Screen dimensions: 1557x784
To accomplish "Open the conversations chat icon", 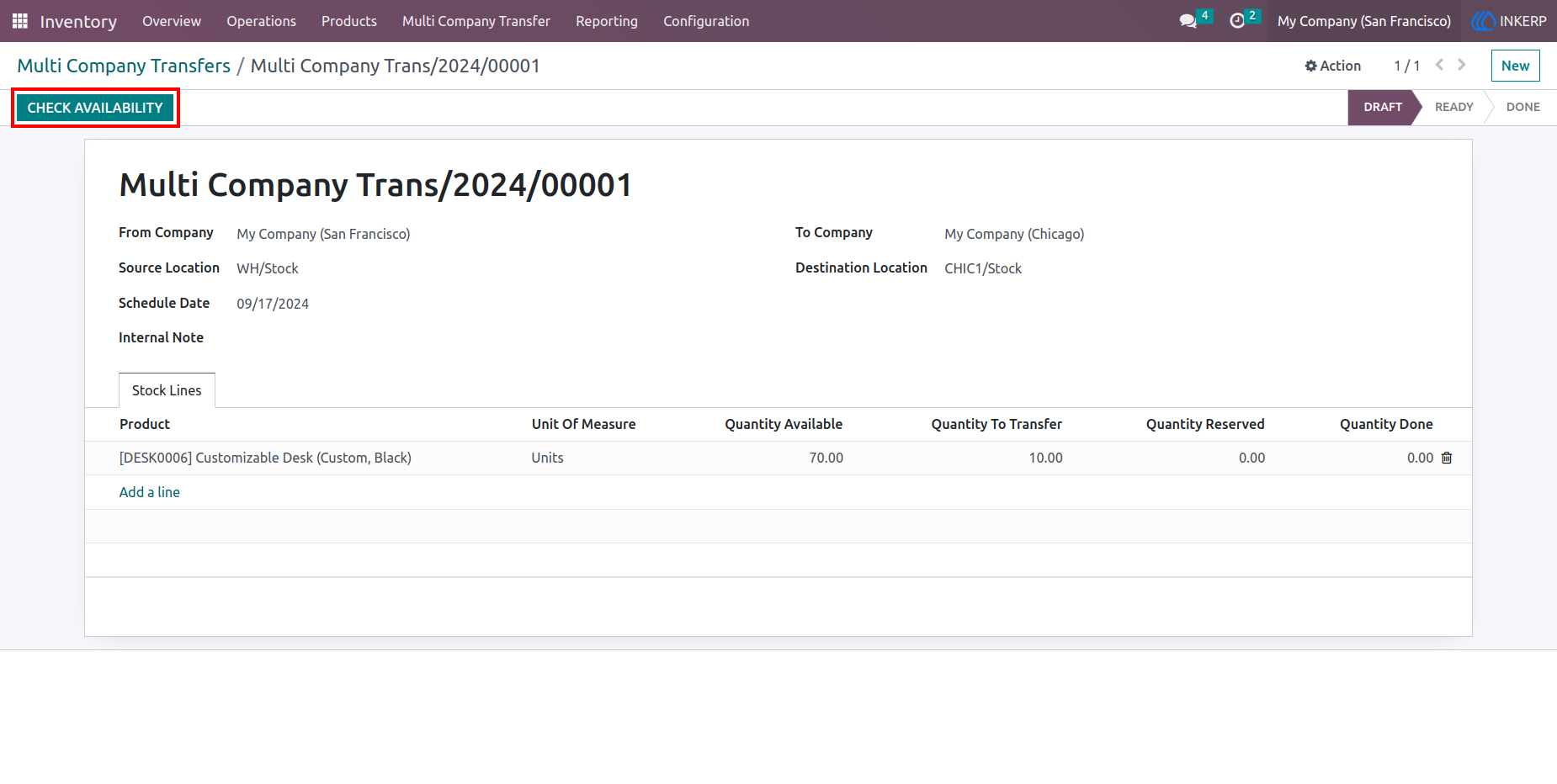I will pos(1188,21).
